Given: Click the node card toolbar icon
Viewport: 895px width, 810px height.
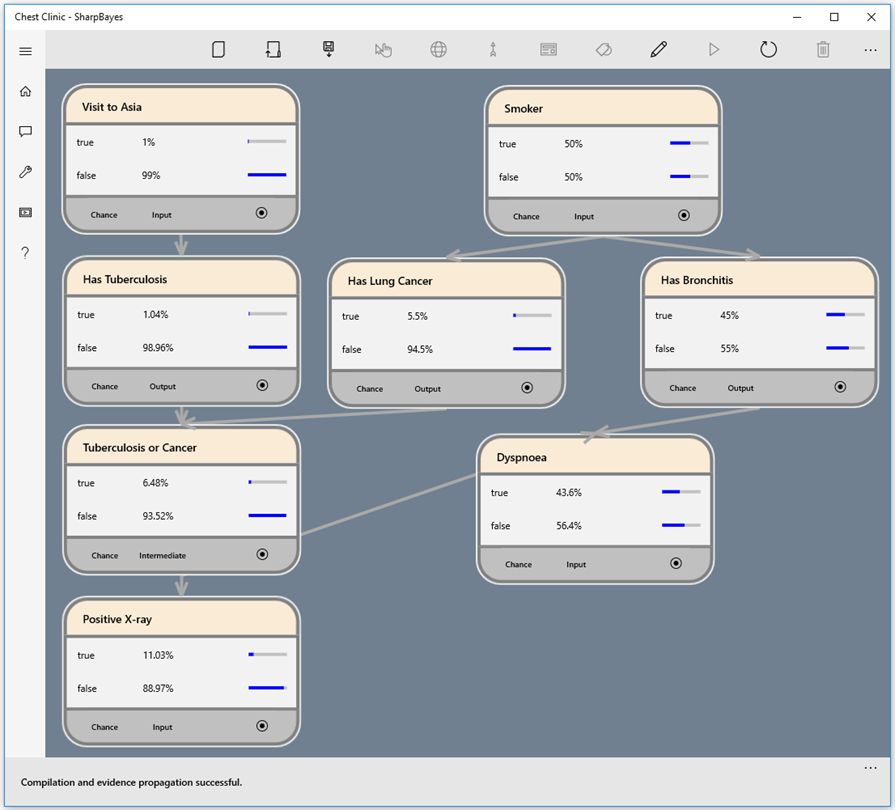Looking at the screenshot, I should pos(549,50).
